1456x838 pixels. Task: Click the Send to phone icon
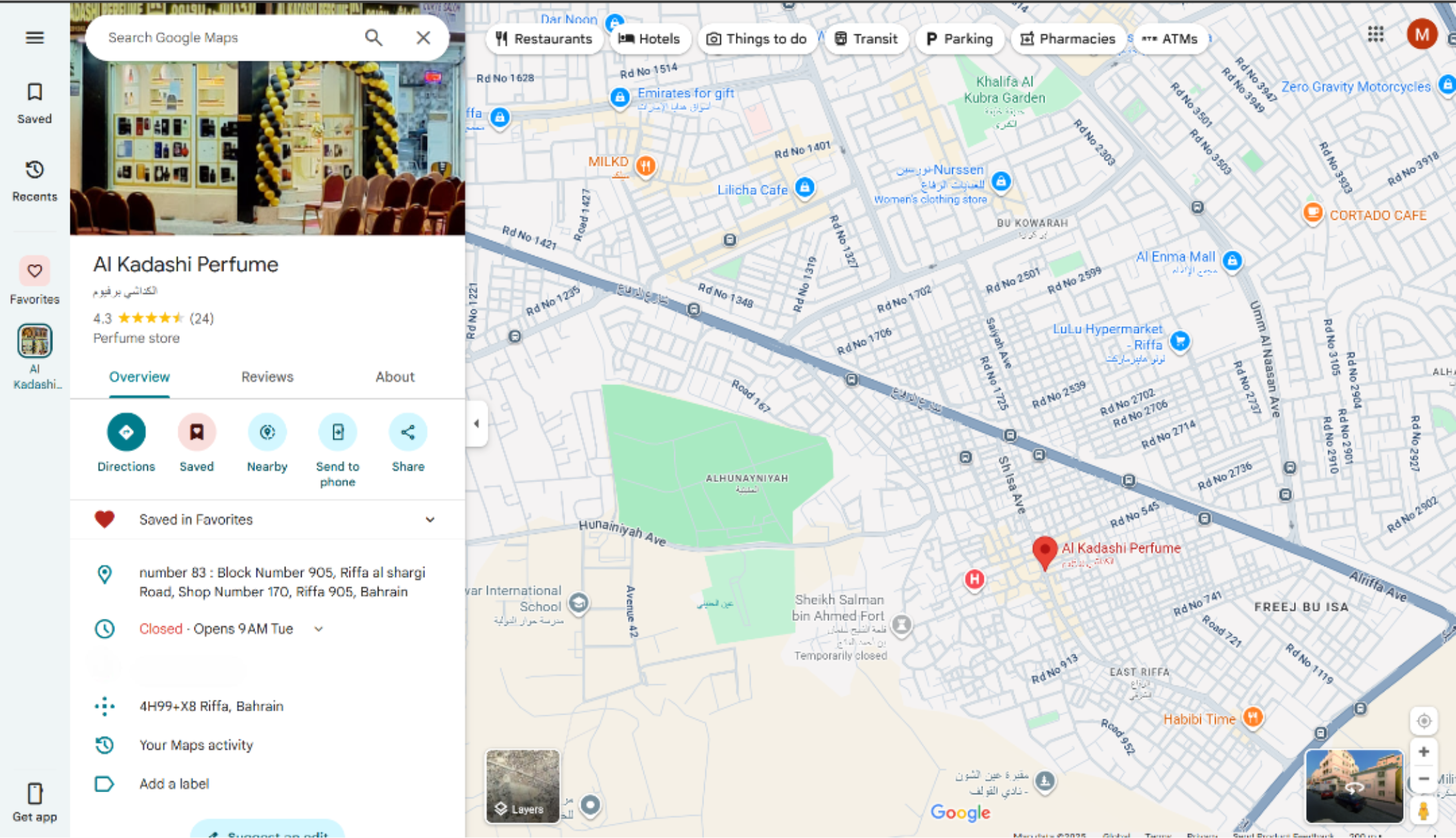[x=337, y=432]
